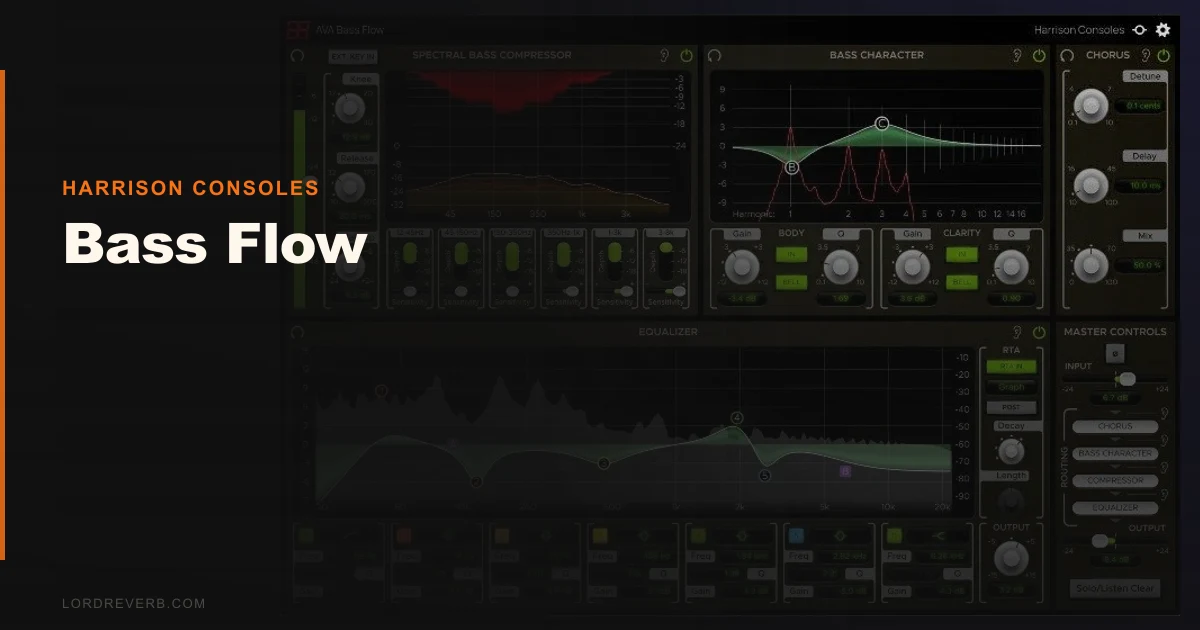Click the compressor Release knob
Viewport: 1200px width, 630px height.
(x=349, y=186)
